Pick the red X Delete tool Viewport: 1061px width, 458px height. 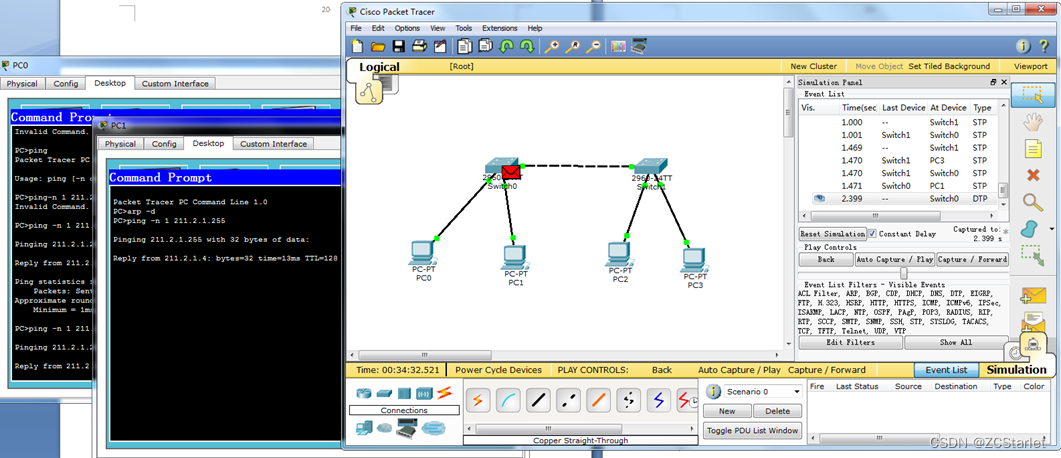click(1033, 175)
